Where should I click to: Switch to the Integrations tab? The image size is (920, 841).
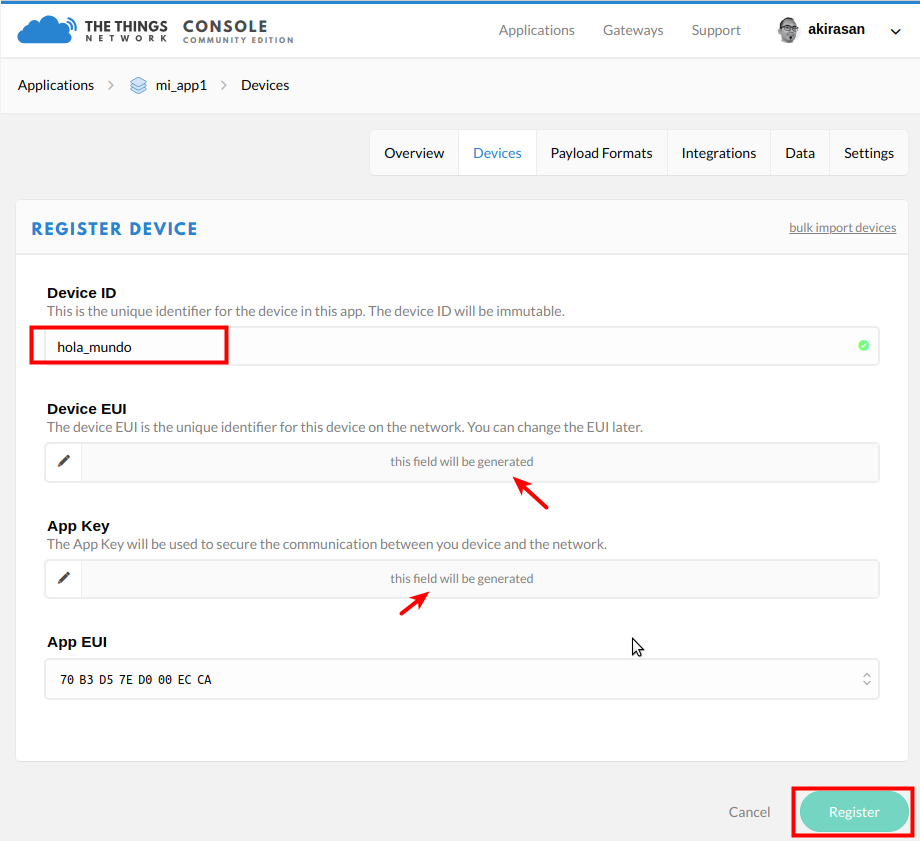(x=719, y=153)
